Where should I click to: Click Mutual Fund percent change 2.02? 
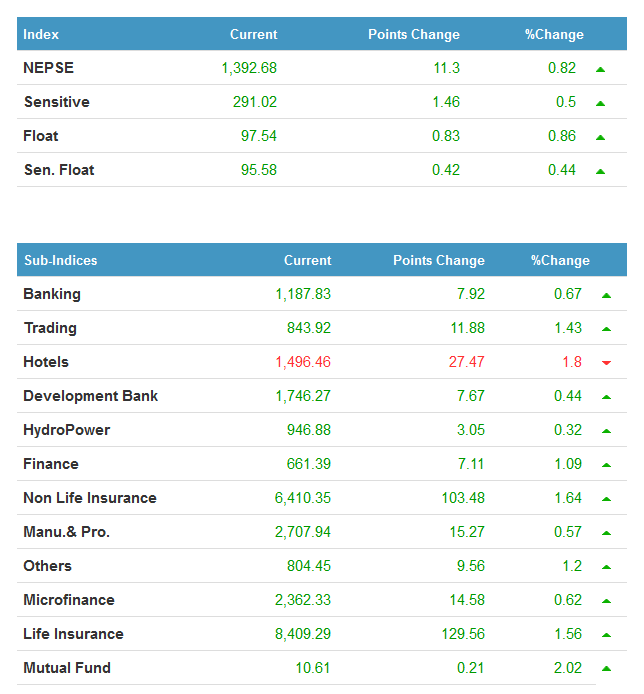pyautogui.click(x=568, y=668)
